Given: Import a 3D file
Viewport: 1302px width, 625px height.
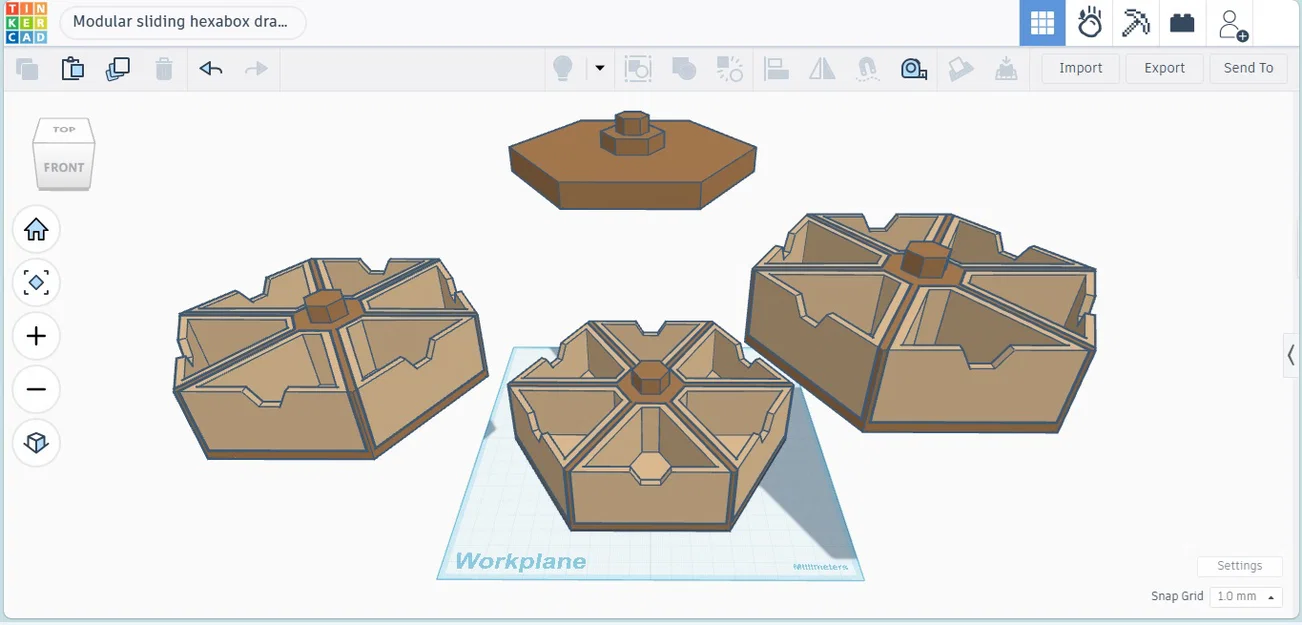Looking at the screenshot, I should [1081, 68].
